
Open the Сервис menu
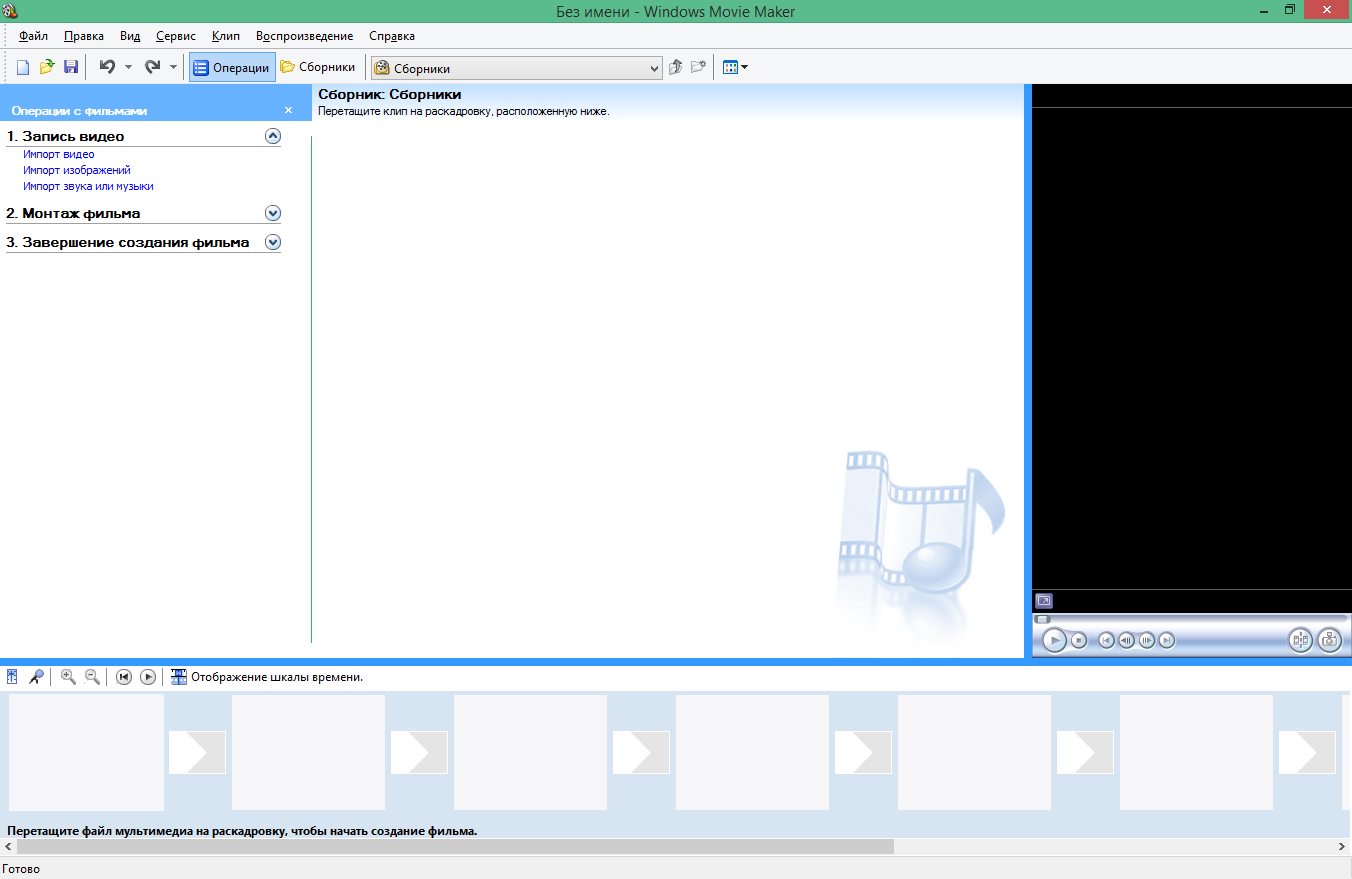175,35
